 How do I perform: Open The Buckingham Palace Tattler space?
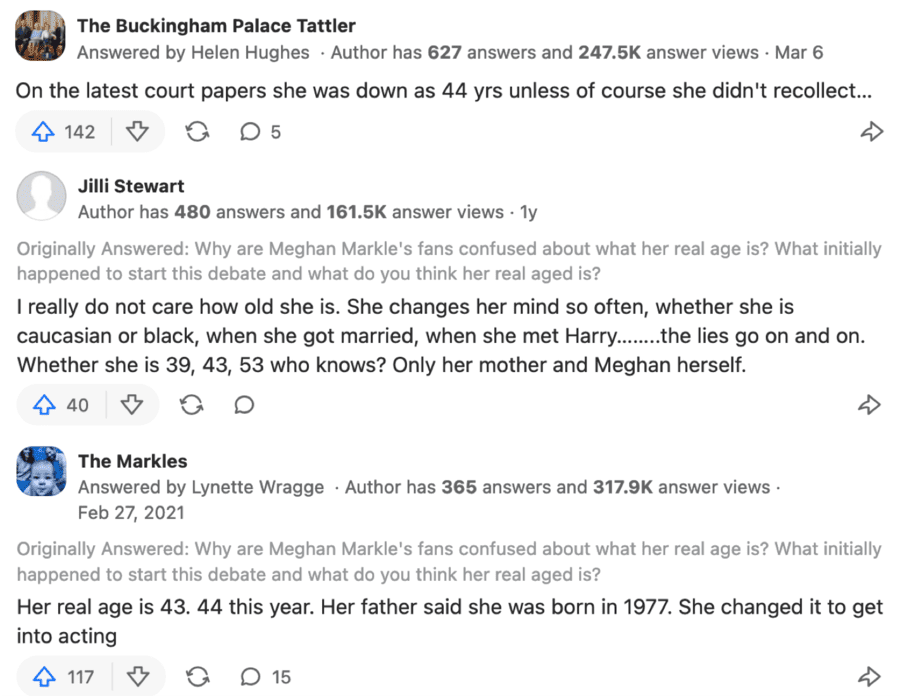click(x=216, y=26)
